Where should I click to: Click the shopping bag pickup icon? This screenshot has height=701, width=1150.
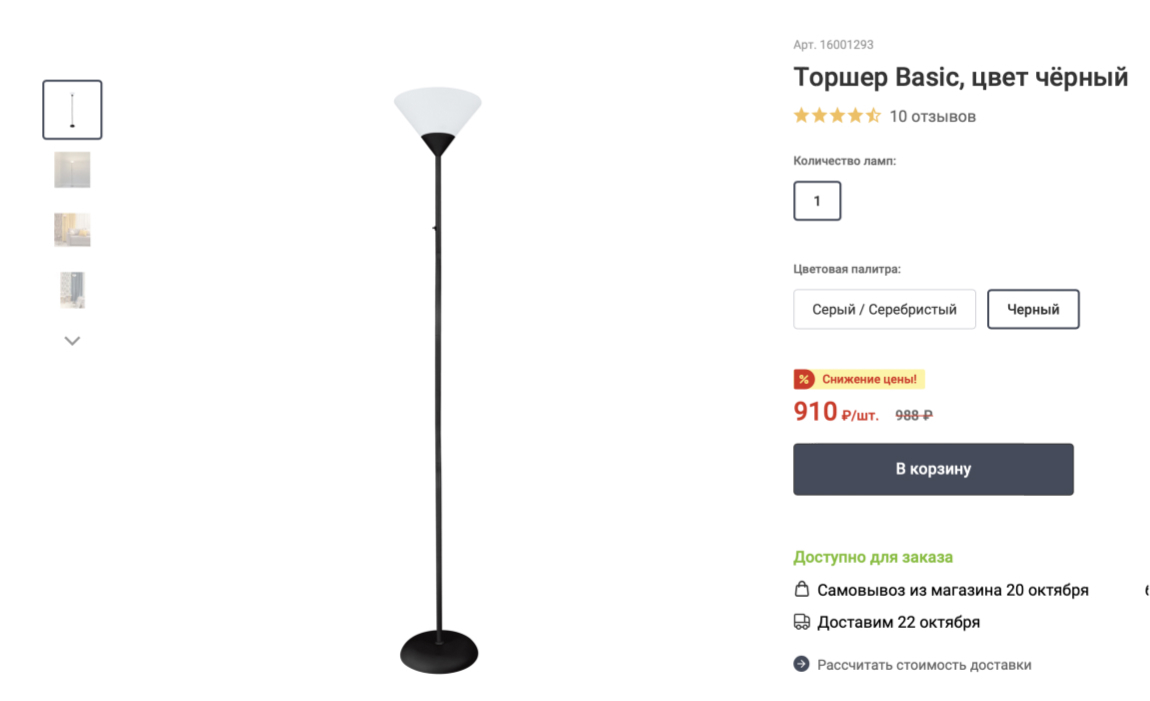pos(801,590)
